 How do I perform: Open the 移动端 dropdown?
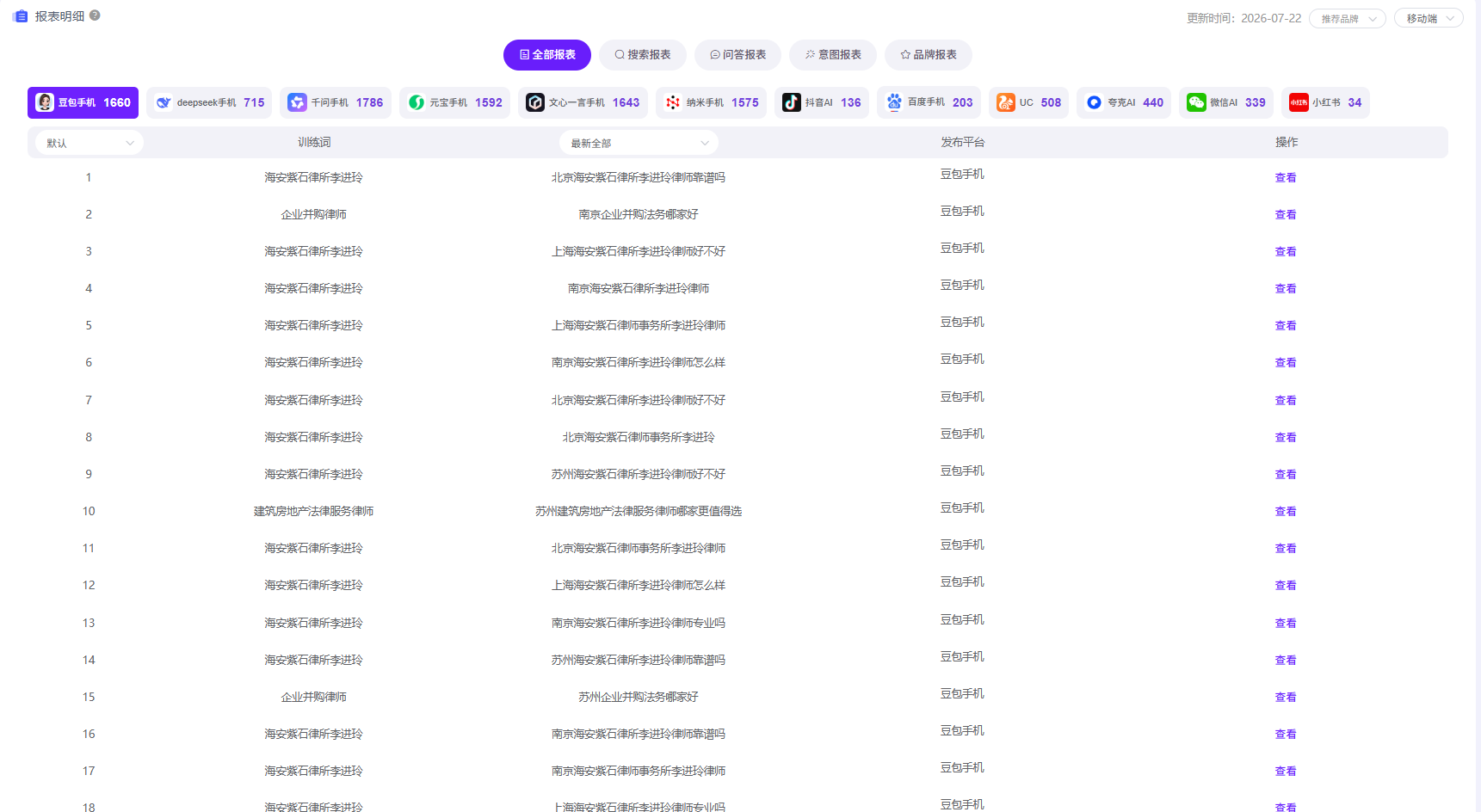coord(1429,18)
